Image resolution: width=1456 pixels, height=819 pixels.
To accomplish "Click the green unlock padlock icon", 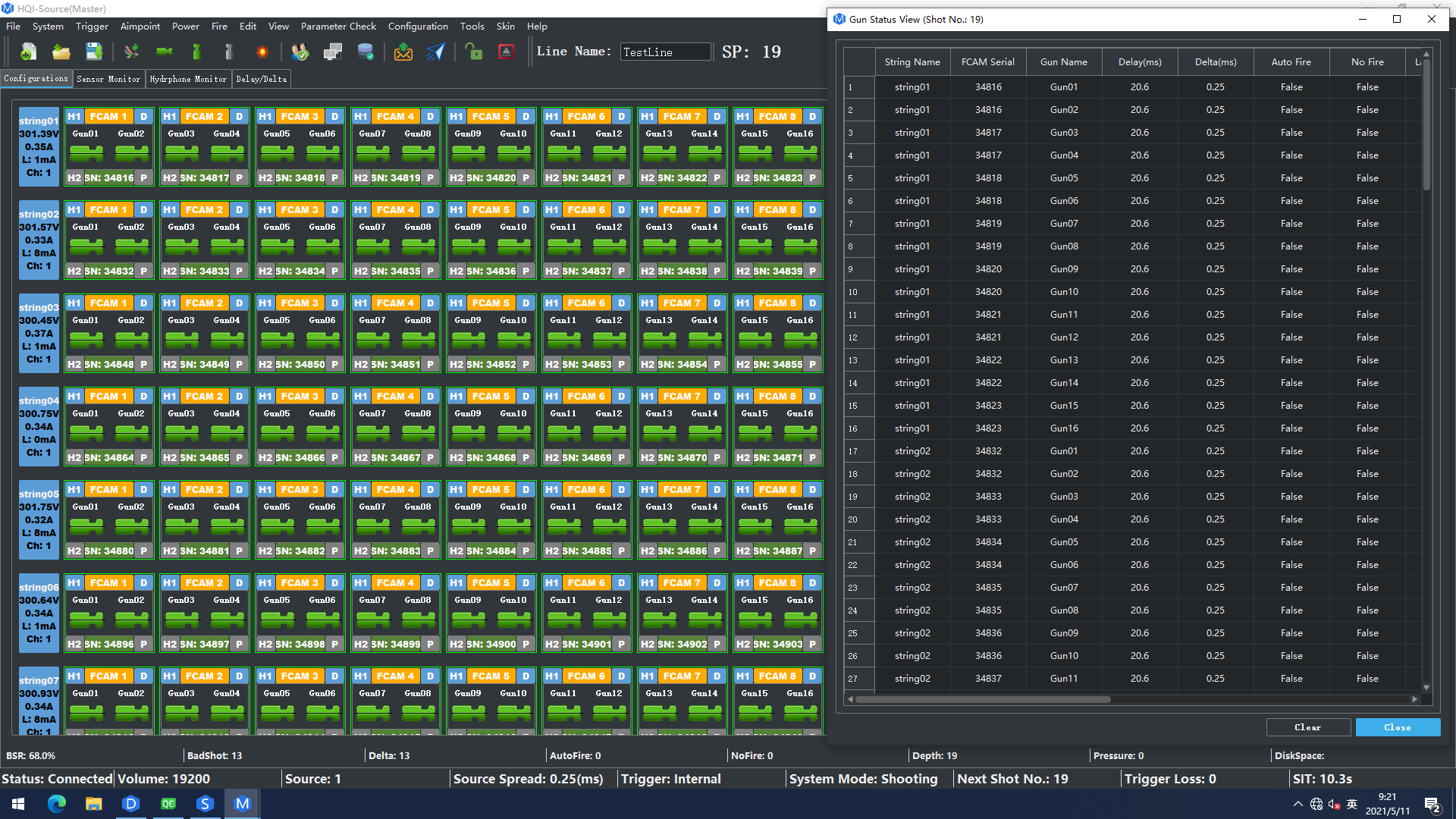I will point(474,52).
